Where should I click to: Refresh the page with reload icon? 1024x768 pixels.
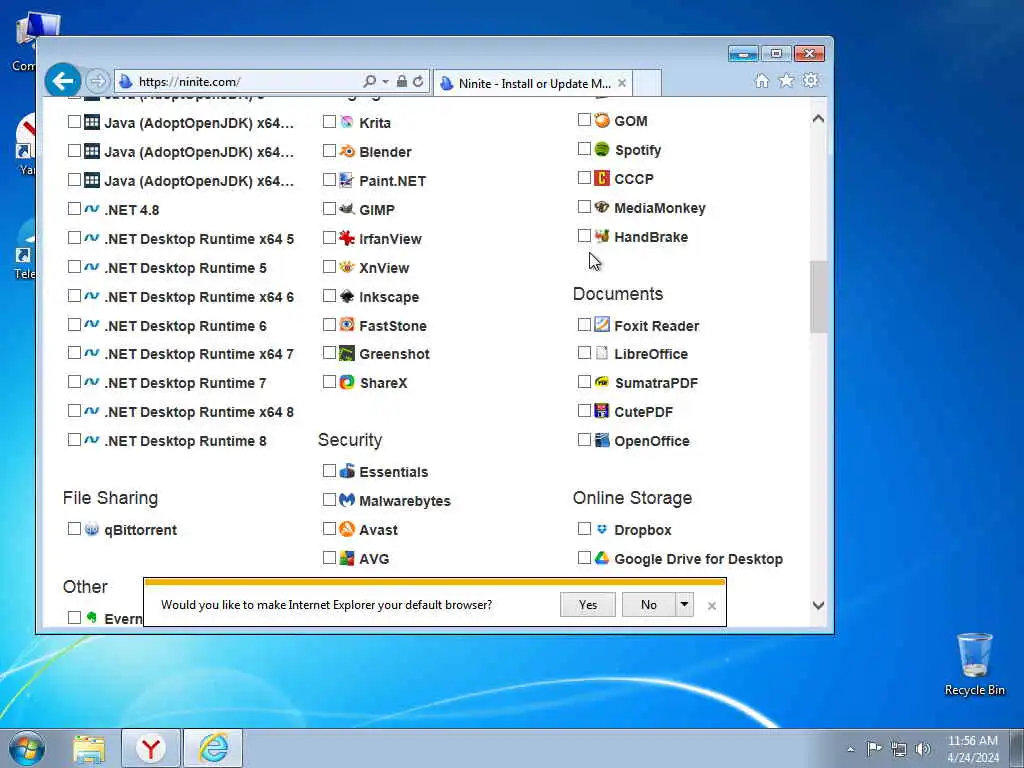418,82
